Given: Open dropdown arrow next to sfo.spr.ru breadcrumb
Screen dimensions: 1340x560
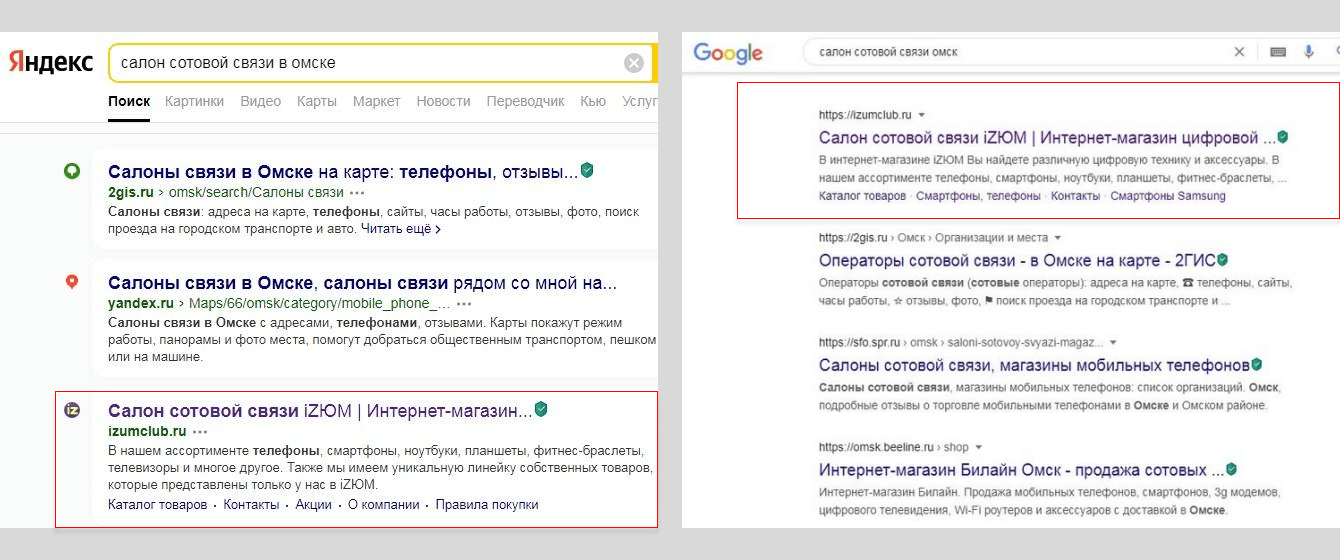Looking at the screenshot, I should point(1113,342).
